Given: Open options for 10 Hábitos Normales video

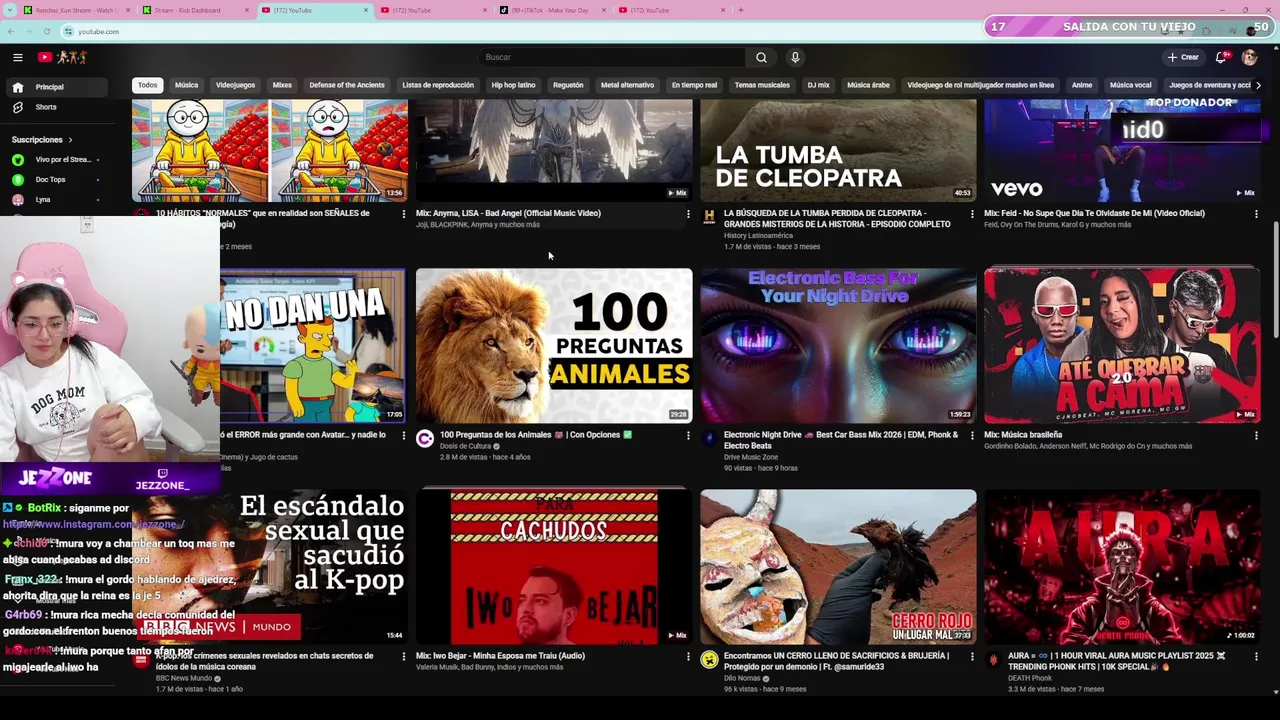Looking at the screenshot, I should tap(404, 214).
